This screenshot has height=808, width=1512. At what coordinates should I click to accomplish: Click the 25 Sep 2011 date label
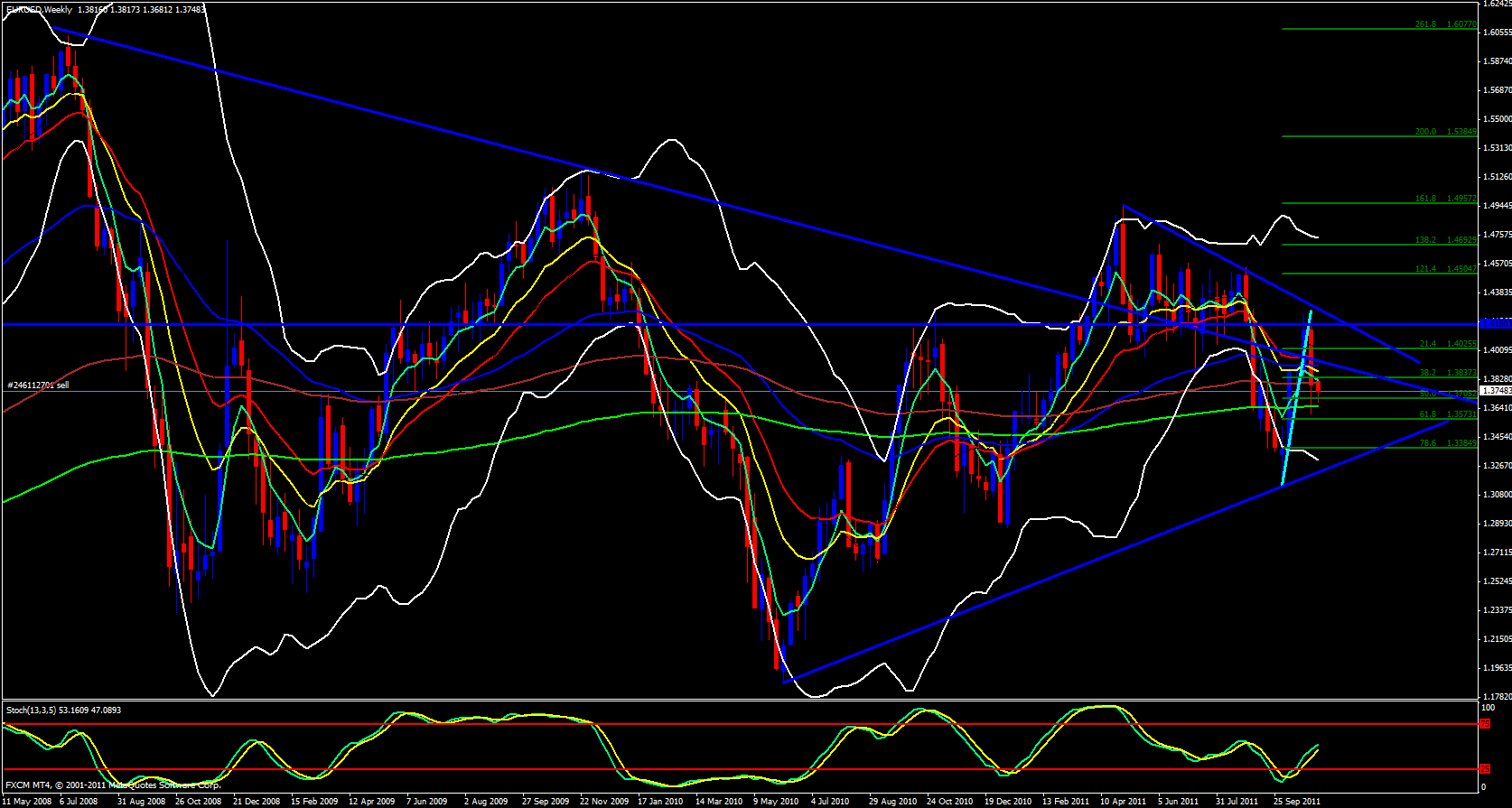coord(1297,802)
